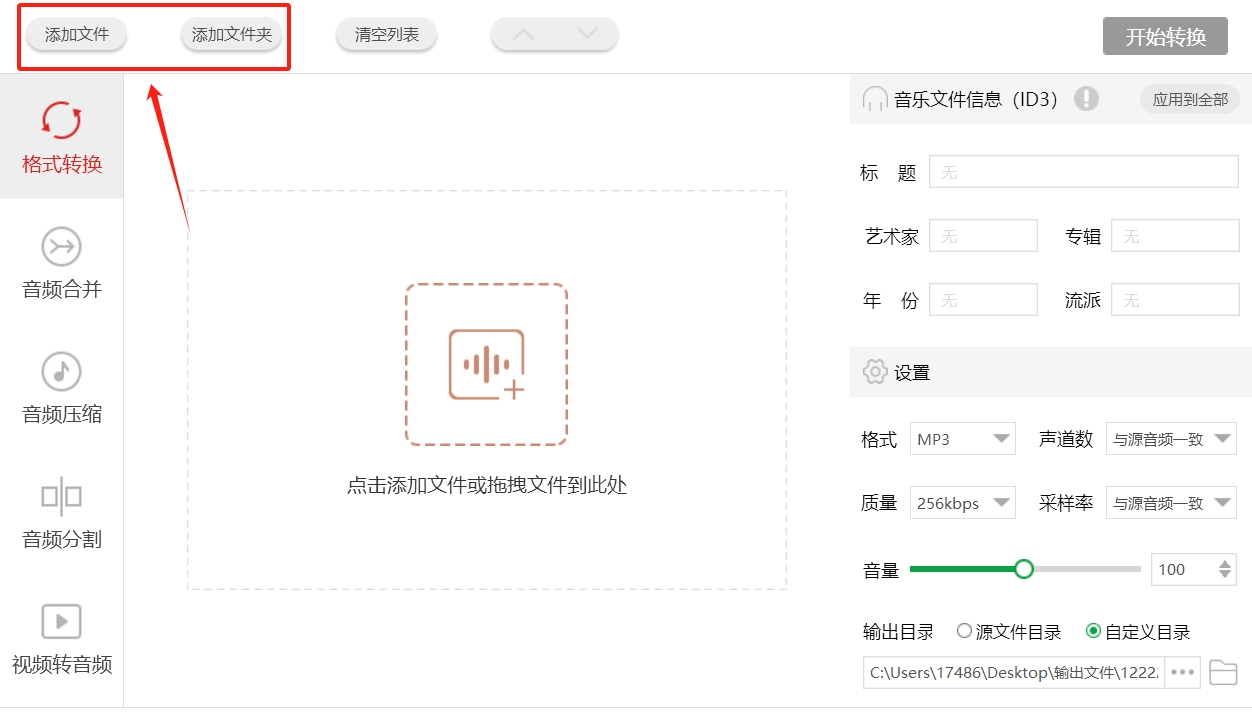Click the 音频合并 label in sidebar
Viewport: 1252px width, 716px height.
pyautogui.click(x=62, y=290)
